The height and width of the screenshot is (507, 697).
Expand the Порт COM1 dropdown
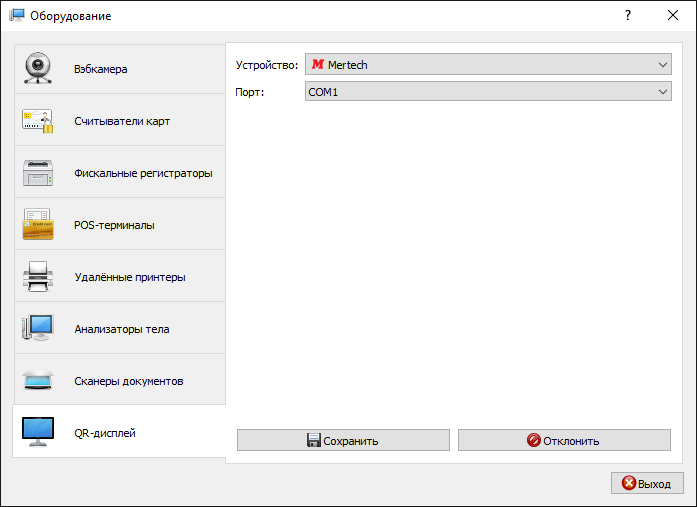pos(488,92)
